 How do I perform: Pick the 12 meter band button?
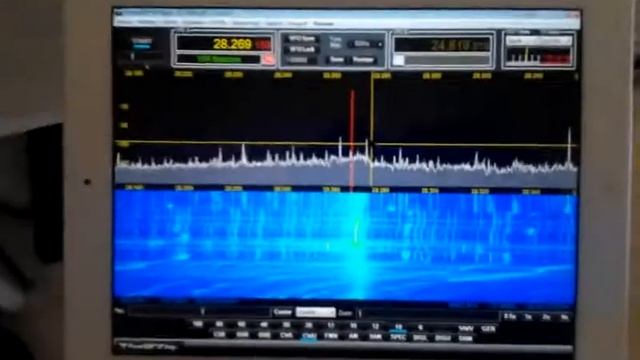[x=376, y=326]
